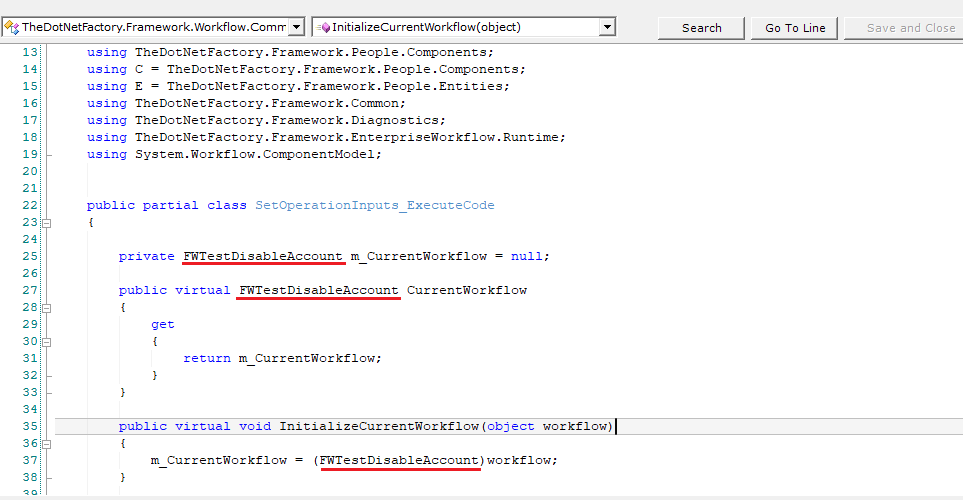Click the using System.Workflow.ComponentModel line
Viewport: 965px width, 500px height.
tap(234, 155)
